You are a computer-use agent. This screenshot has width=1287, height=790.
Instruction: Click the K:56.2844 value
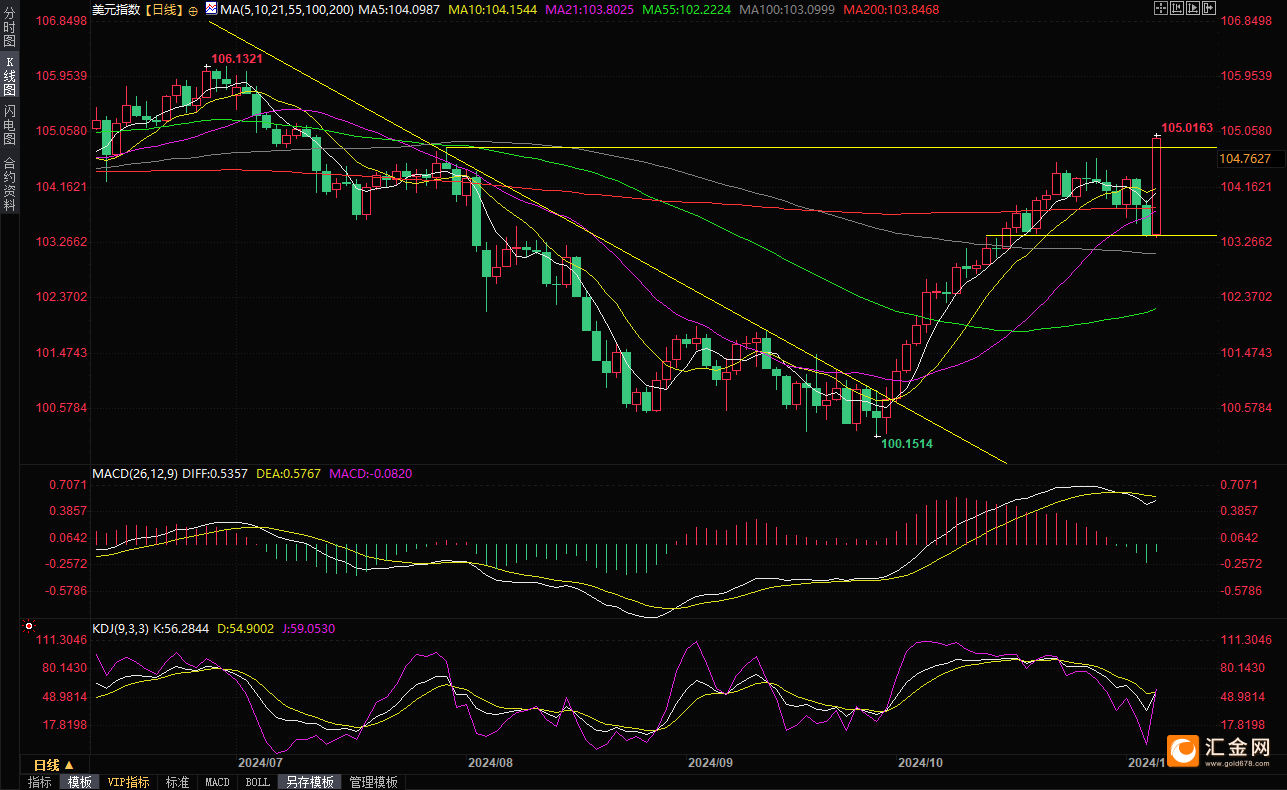[182, 629]
